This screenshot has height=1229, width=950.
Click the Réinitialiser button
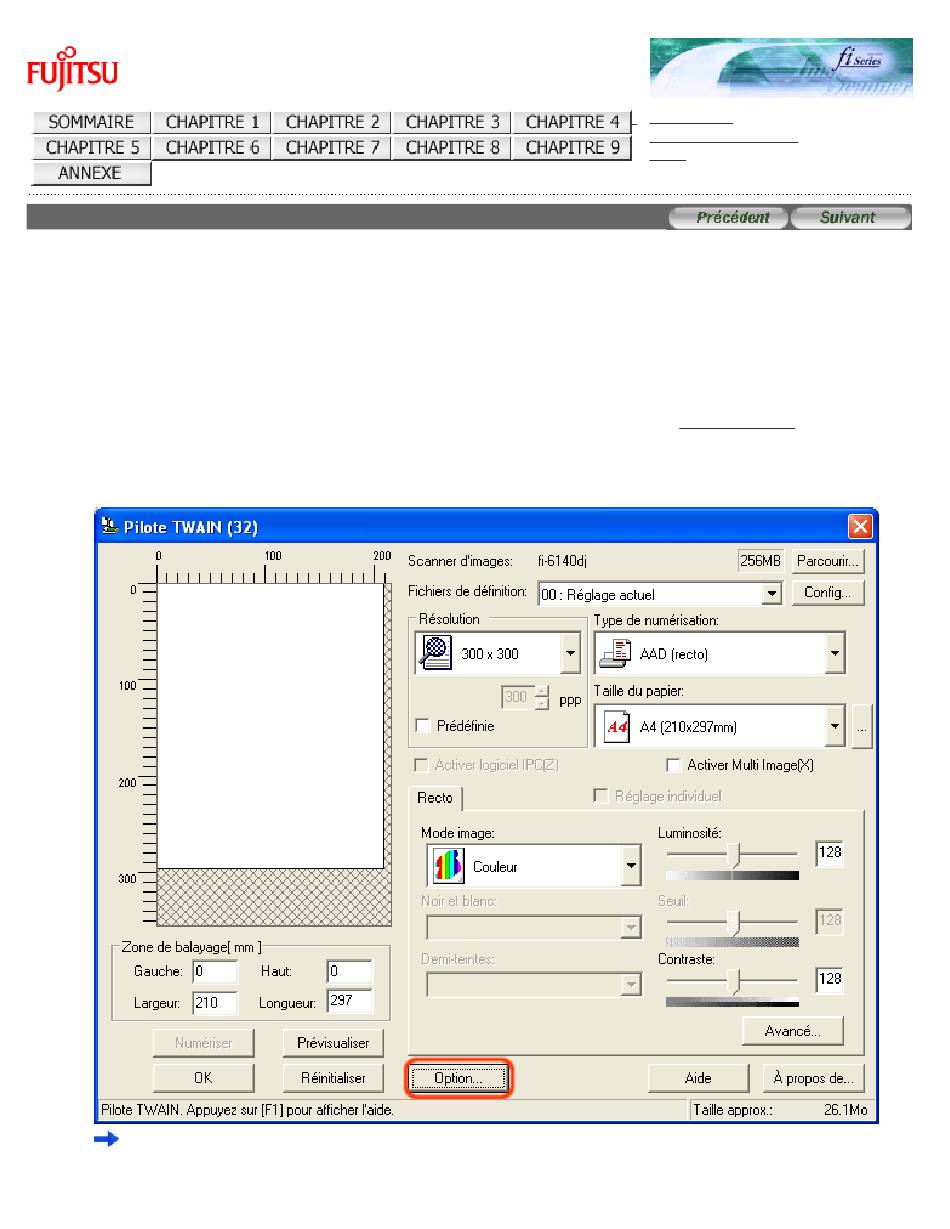(333, 1078)
